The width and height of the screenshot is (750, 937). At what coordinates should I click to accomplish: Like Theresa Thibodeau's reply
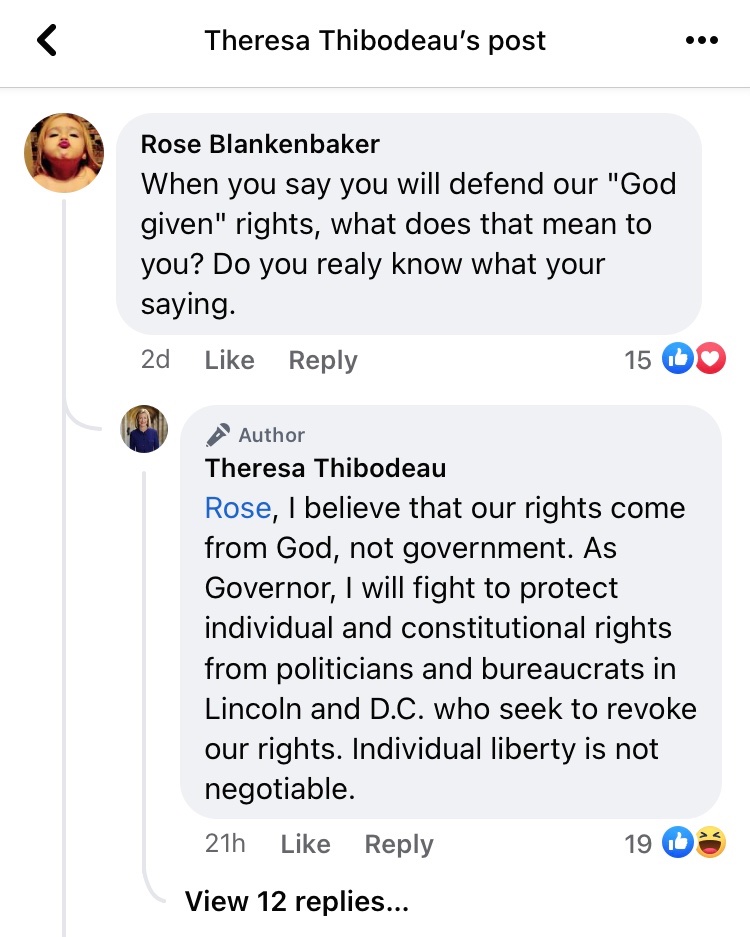click(305, 845)
